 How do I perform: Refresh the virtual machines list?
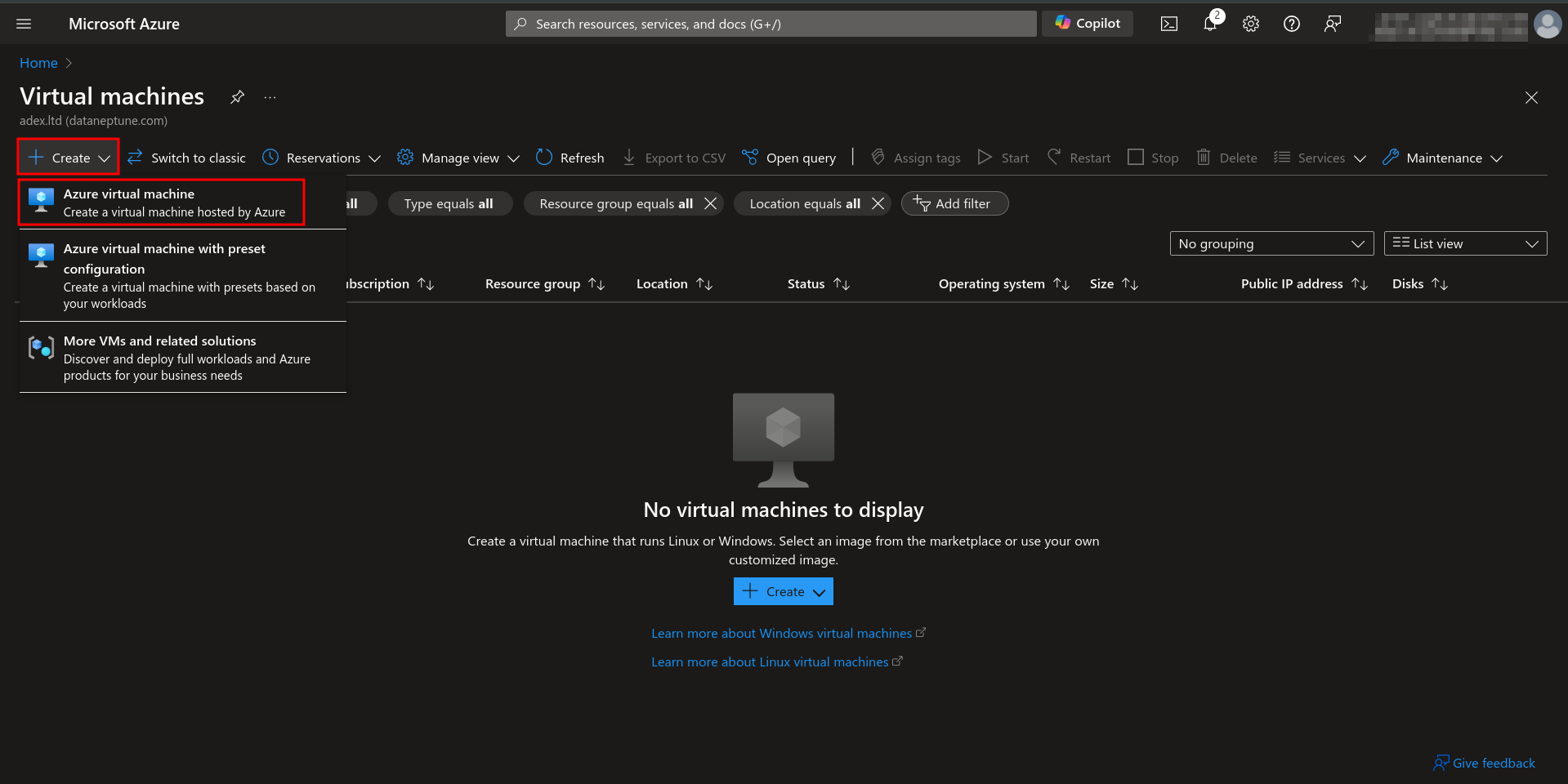(570, 158)
